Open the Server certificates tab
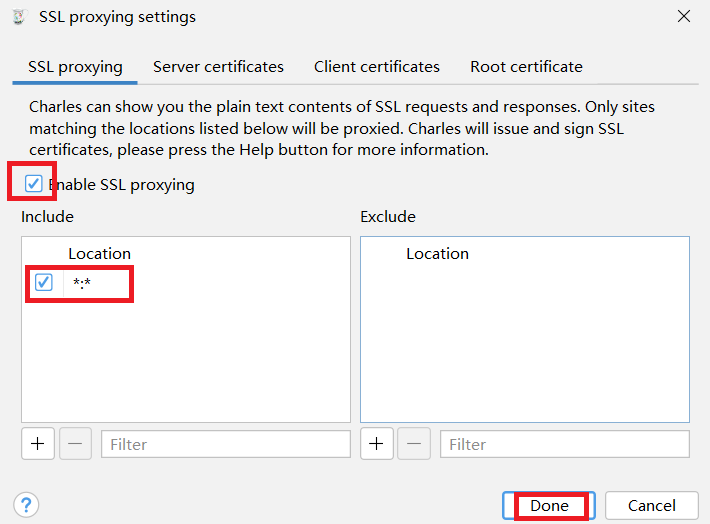The height and width of the screenshot is (524, 710). (x=218, y=67)
